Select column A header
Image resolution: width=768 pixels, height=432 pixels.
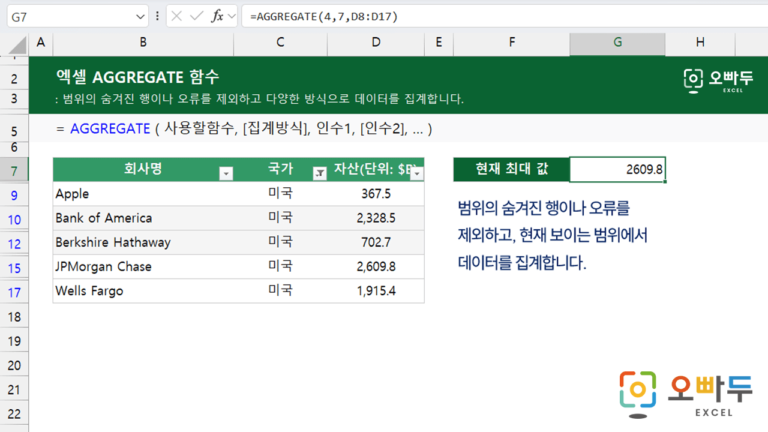coord(41,43)
